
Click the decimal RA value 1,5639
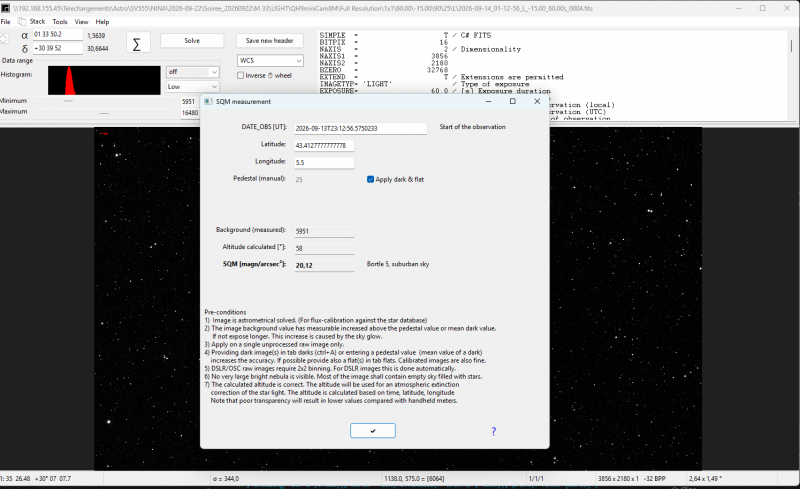tap(96, 36)
